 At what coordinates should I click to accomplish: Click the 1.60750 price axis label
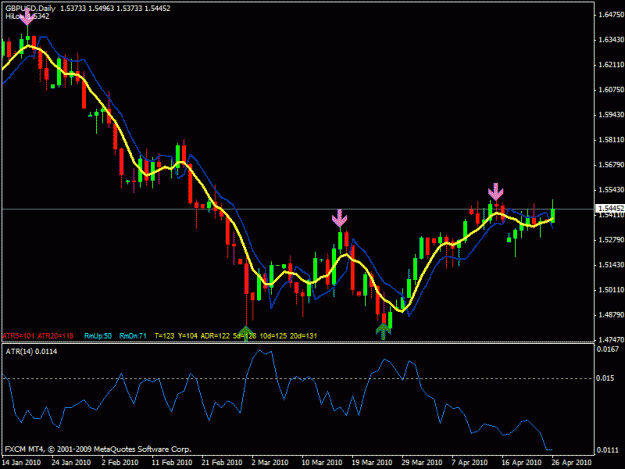[610, 90]
